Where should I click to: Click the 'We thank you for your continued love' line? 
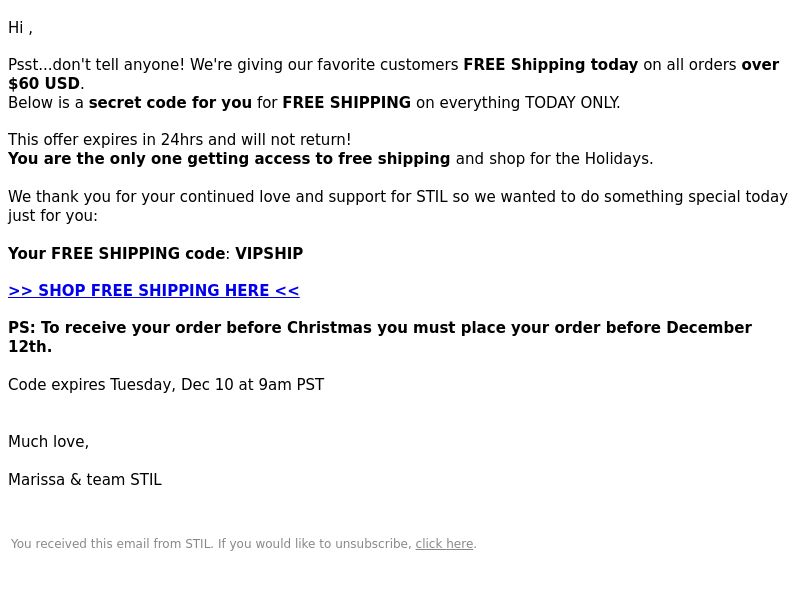(398, 196)
